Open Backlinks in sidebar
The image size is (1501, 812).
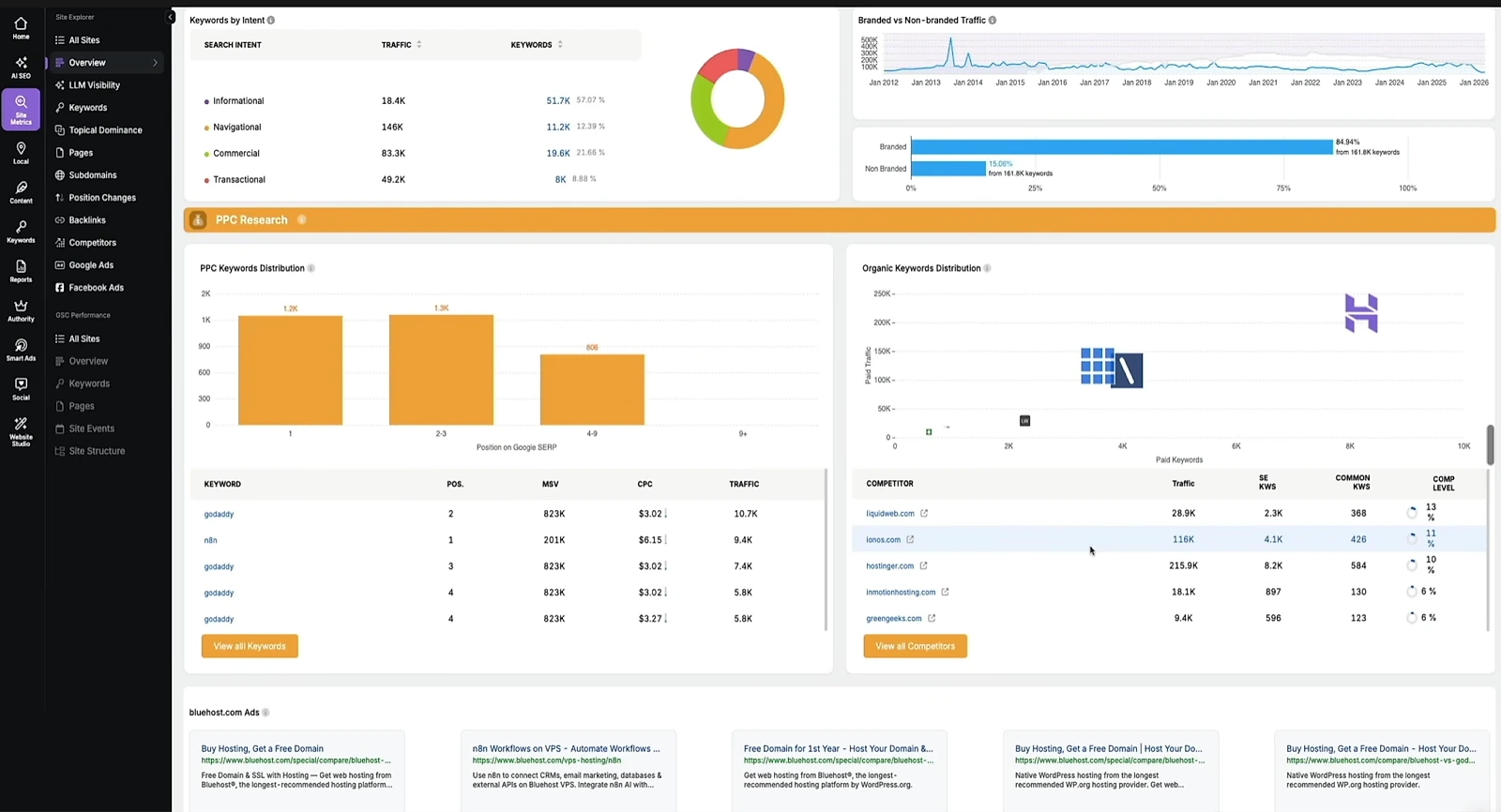pyautogui.click(x=86, y=220)
